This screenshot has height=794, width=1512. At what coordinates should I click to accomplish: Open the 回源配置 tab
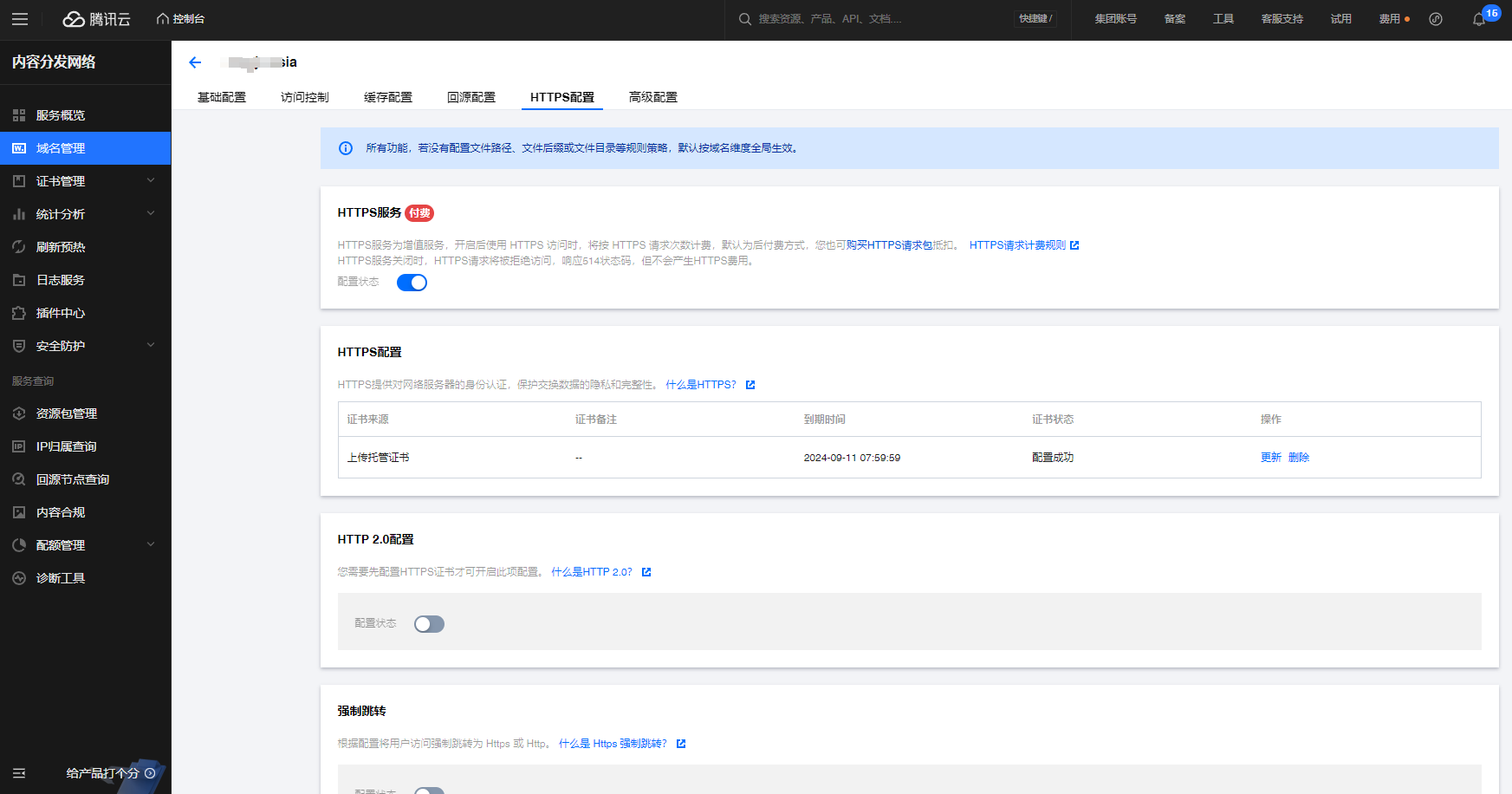[471, 97]
